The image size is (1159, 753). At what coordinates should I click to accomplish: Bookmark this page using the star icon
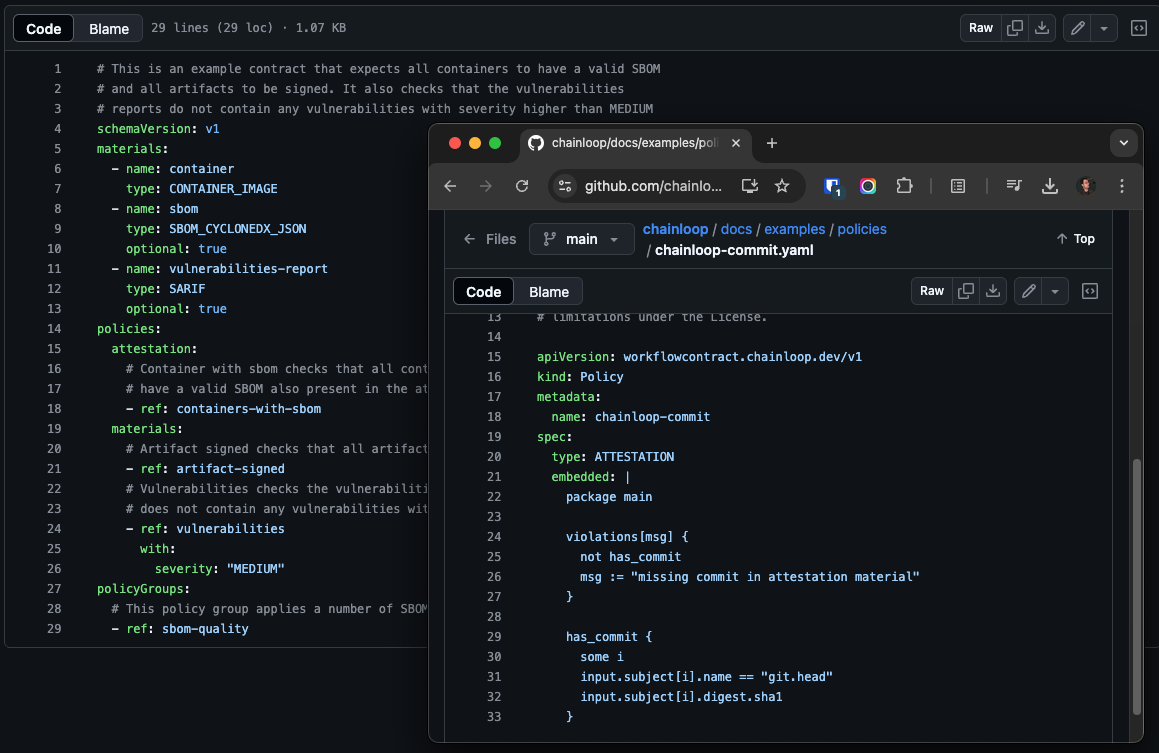click(782, 186)
